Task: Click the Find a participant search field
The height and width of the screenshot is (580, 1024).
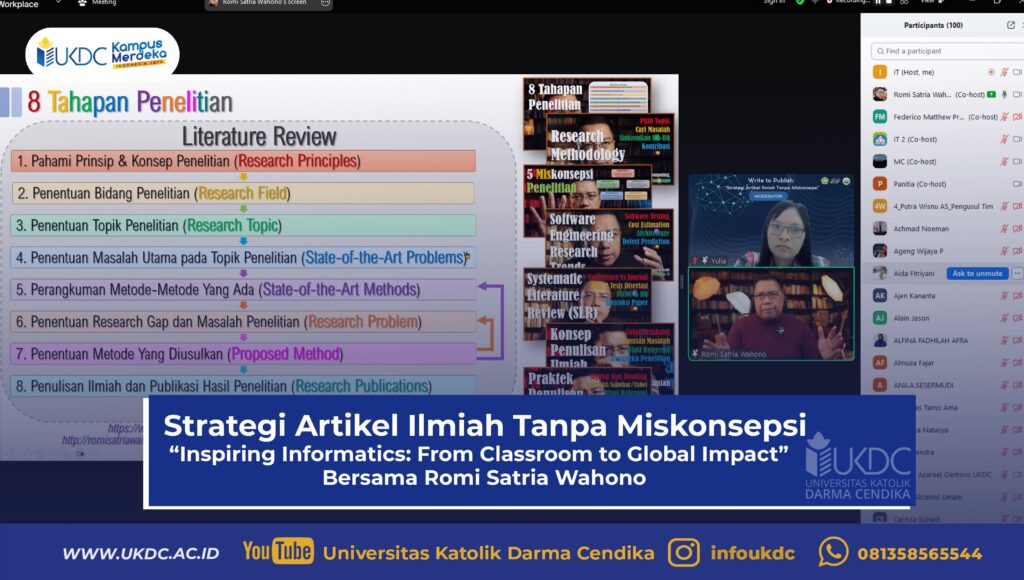Action: click(947, 51)
